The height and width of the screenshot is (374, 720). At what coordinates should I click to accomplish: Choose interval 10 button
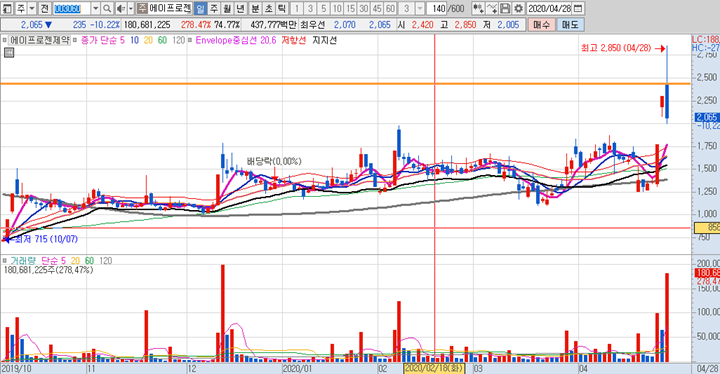[337, 8]
